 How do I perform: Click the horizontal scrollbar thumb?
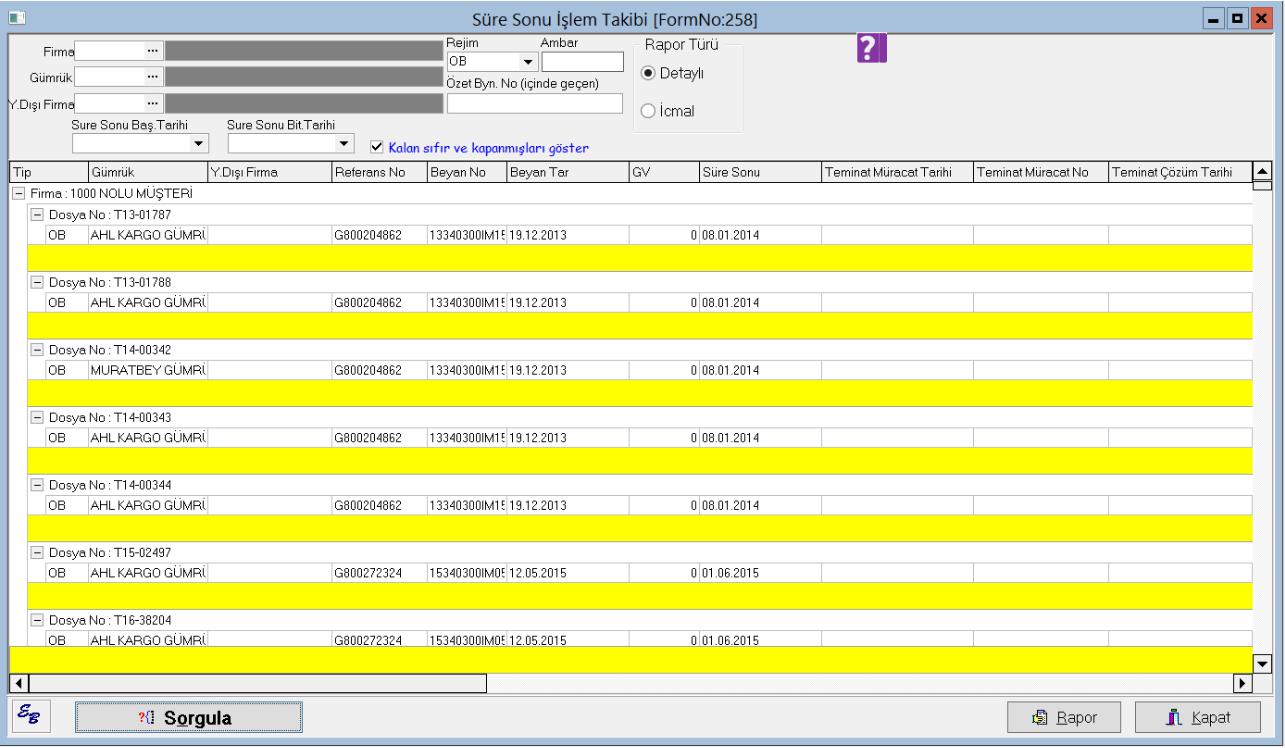pyautogui.click(x=256, y=683)
